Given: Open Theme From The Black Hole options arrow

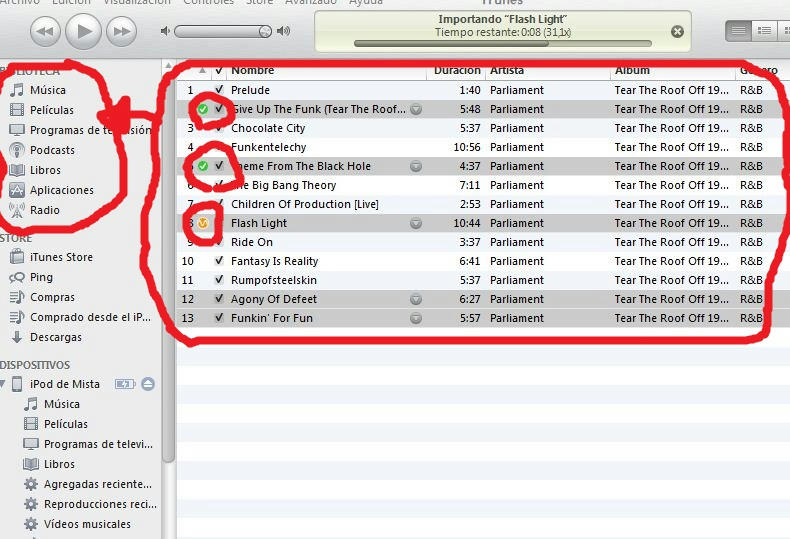Looking at the screenshot, I should (x=416, y=166).
